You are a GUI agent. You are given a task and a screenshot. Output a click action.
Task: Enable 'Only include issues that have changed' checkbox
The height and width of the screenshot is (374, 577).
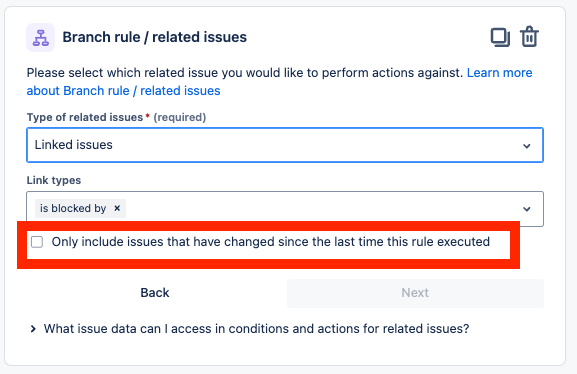pos(37,242)
